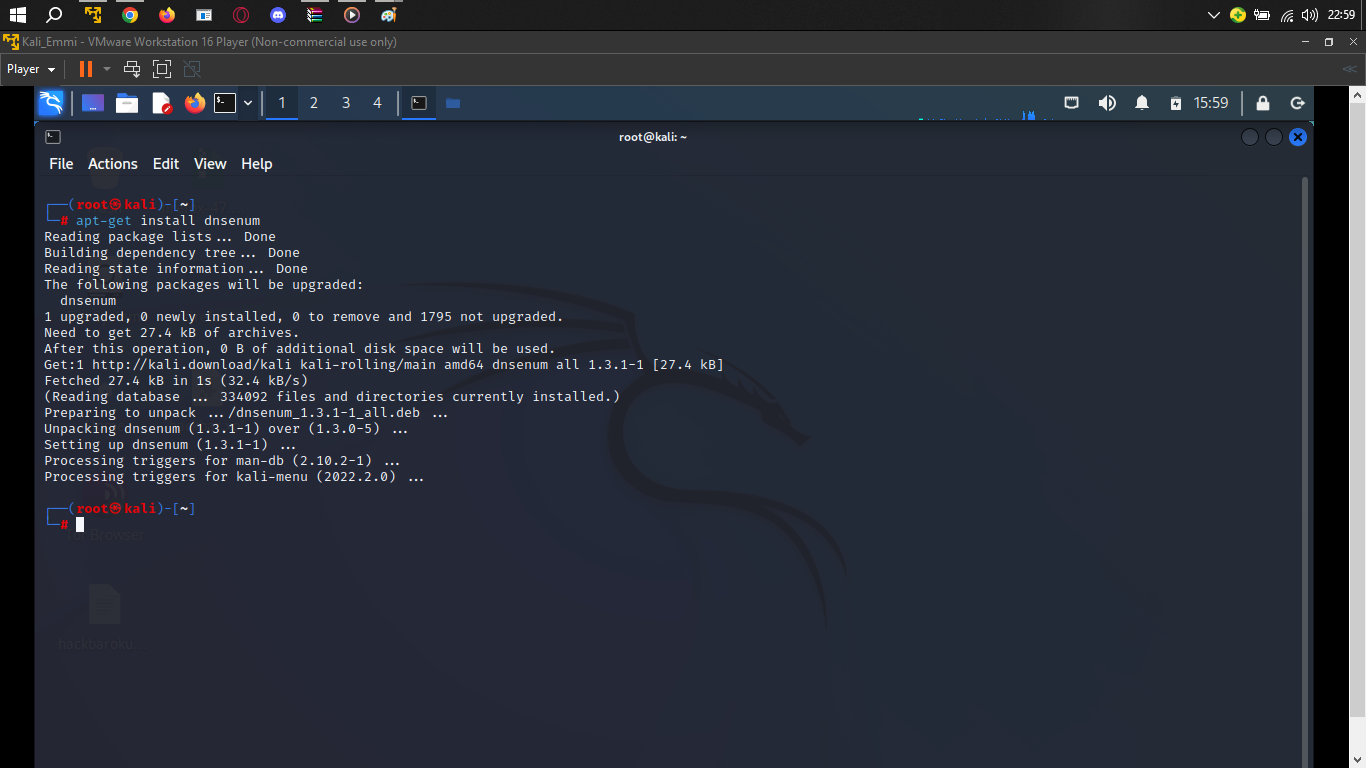The width and height of the screenshot is (1366, 768).
Task: Click 'Setting up dnsenum (1.3.1-1)' line
Action: pyautogui.click(x=170, y=445)
